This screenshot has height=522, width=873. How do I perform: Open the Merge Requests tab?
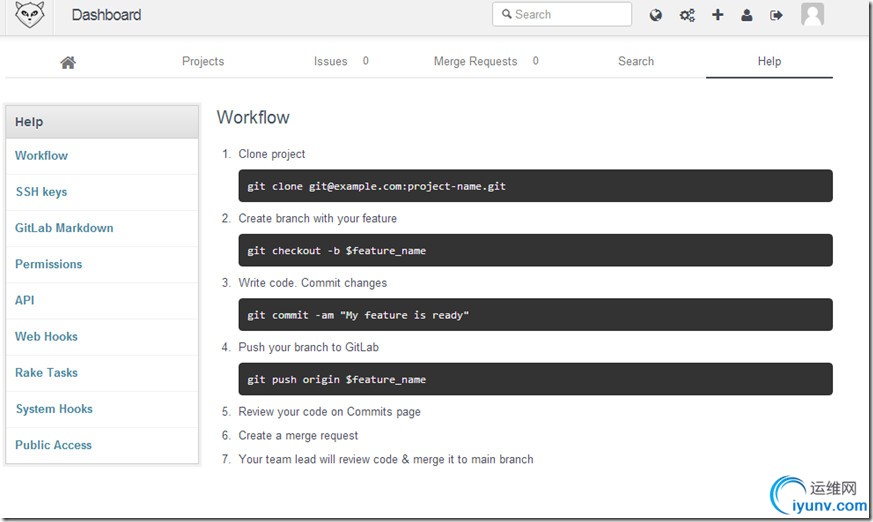pyautogui.click(x=476, y=61)
